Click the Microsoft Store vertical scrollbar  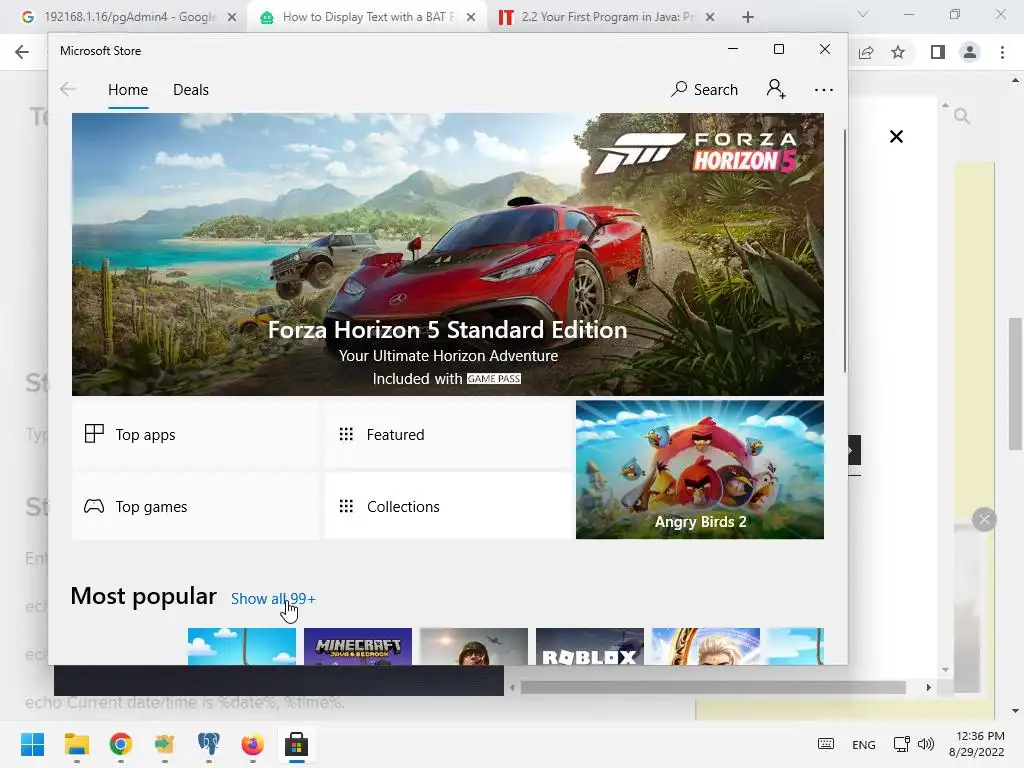click(844, 251)
